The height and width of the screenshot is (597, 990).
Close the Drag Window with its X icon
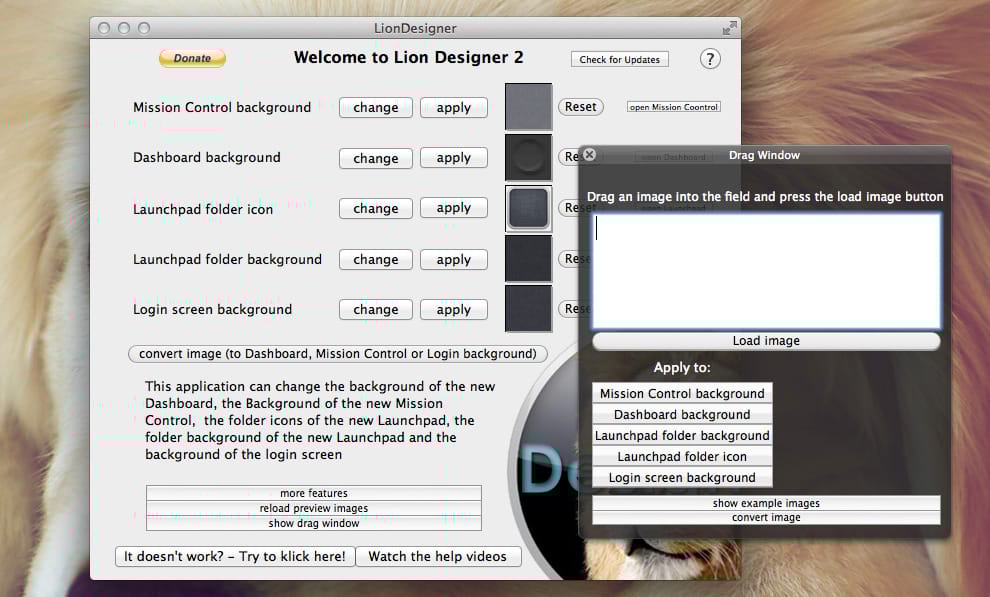click(x=590, y=155)
